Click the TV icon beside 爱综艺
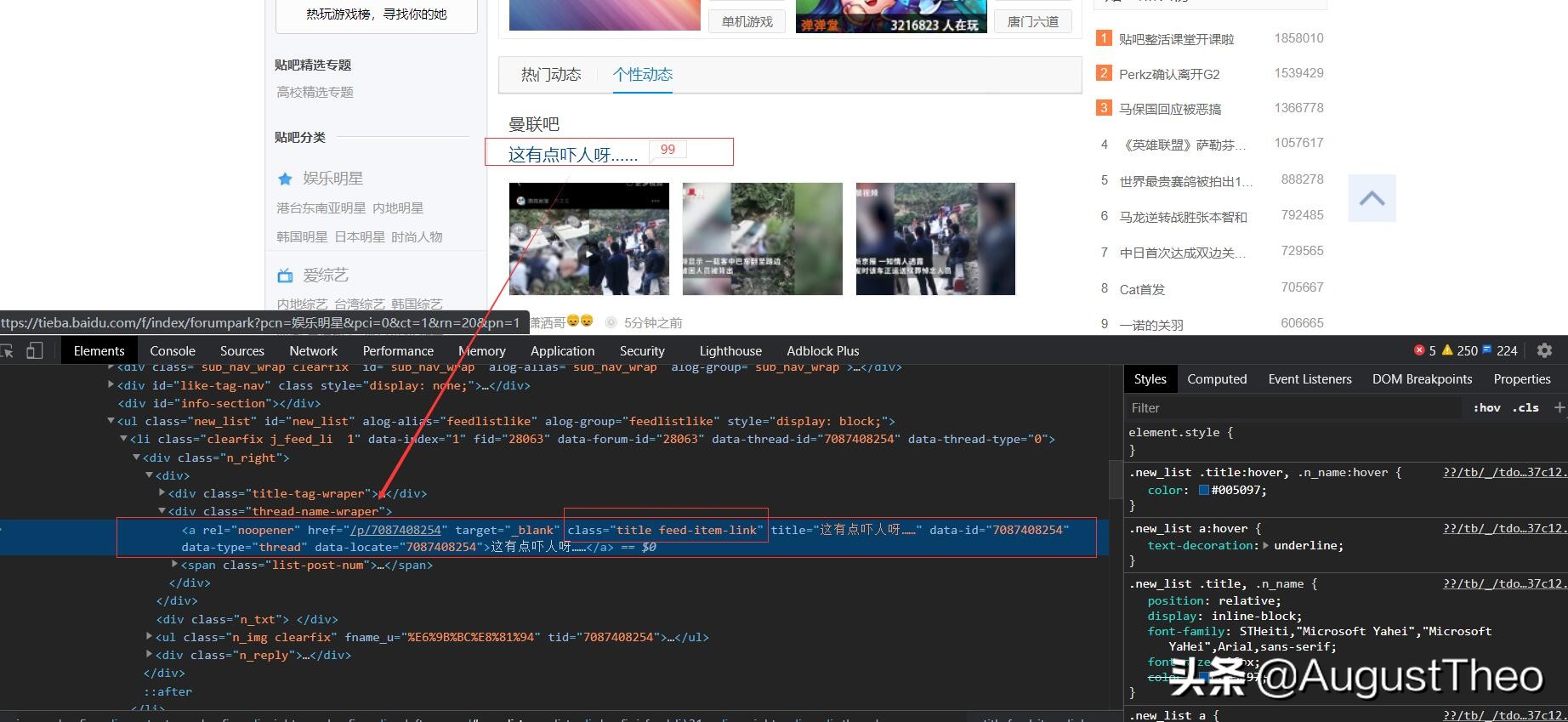 click(285, 276)
